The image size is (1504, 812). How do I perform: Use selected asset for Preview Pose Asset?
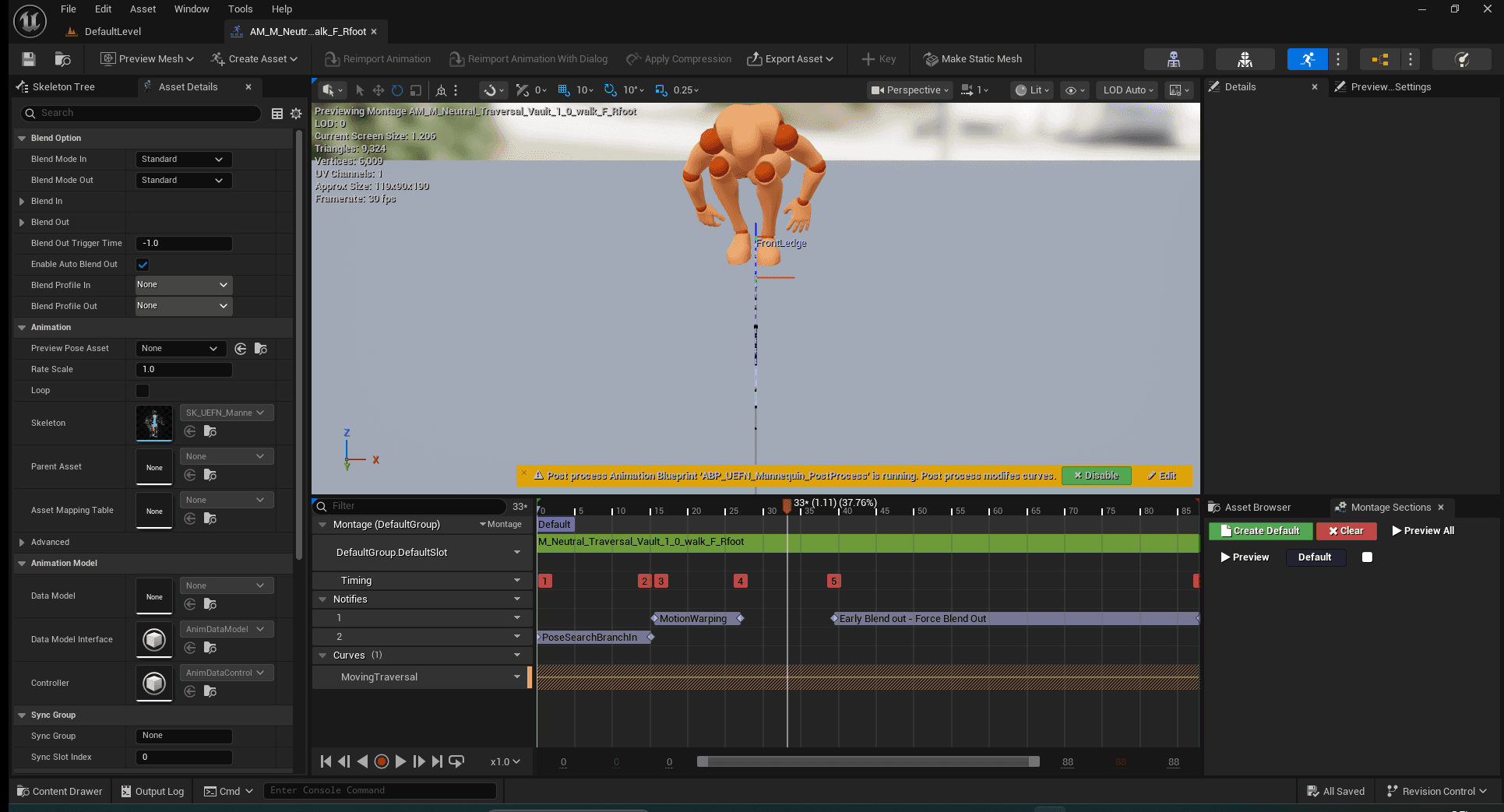pyautogui.click(x=241, y=349)
